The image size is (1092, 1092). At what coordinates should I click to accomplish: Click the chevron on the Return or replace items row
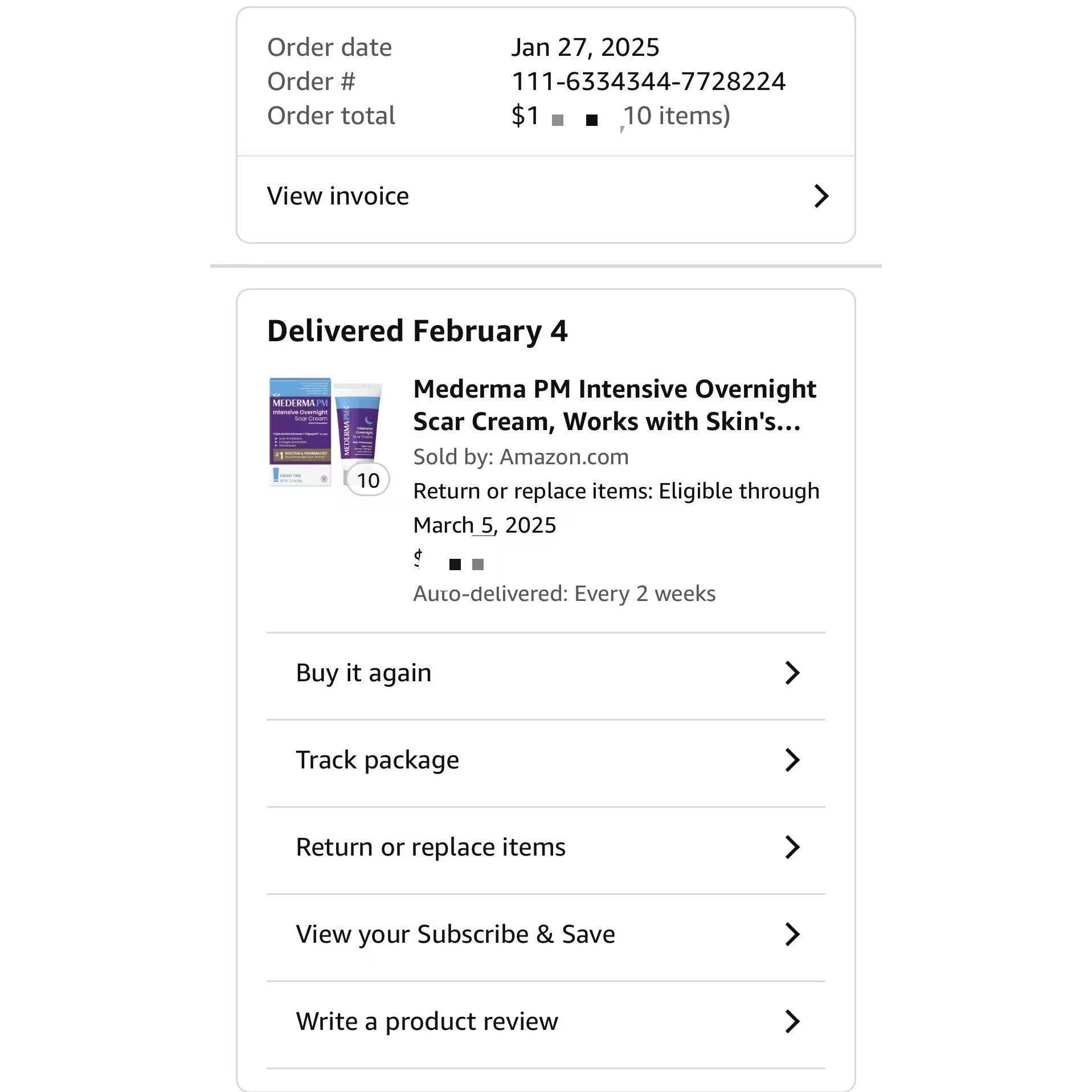pyautogui.click(x=792, y=847)
